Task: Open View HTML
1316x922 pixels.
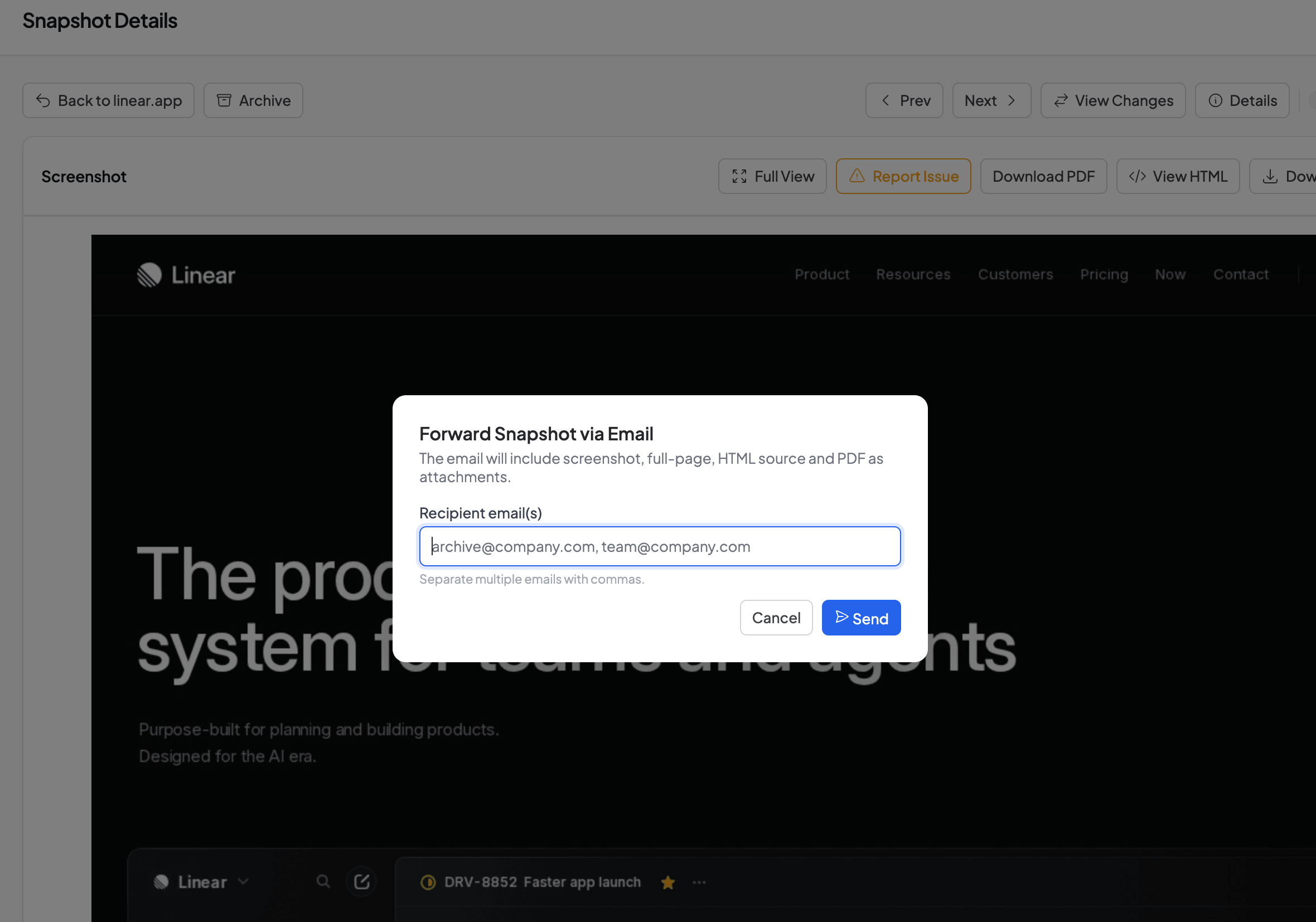Action: (x=1178, y=176)
